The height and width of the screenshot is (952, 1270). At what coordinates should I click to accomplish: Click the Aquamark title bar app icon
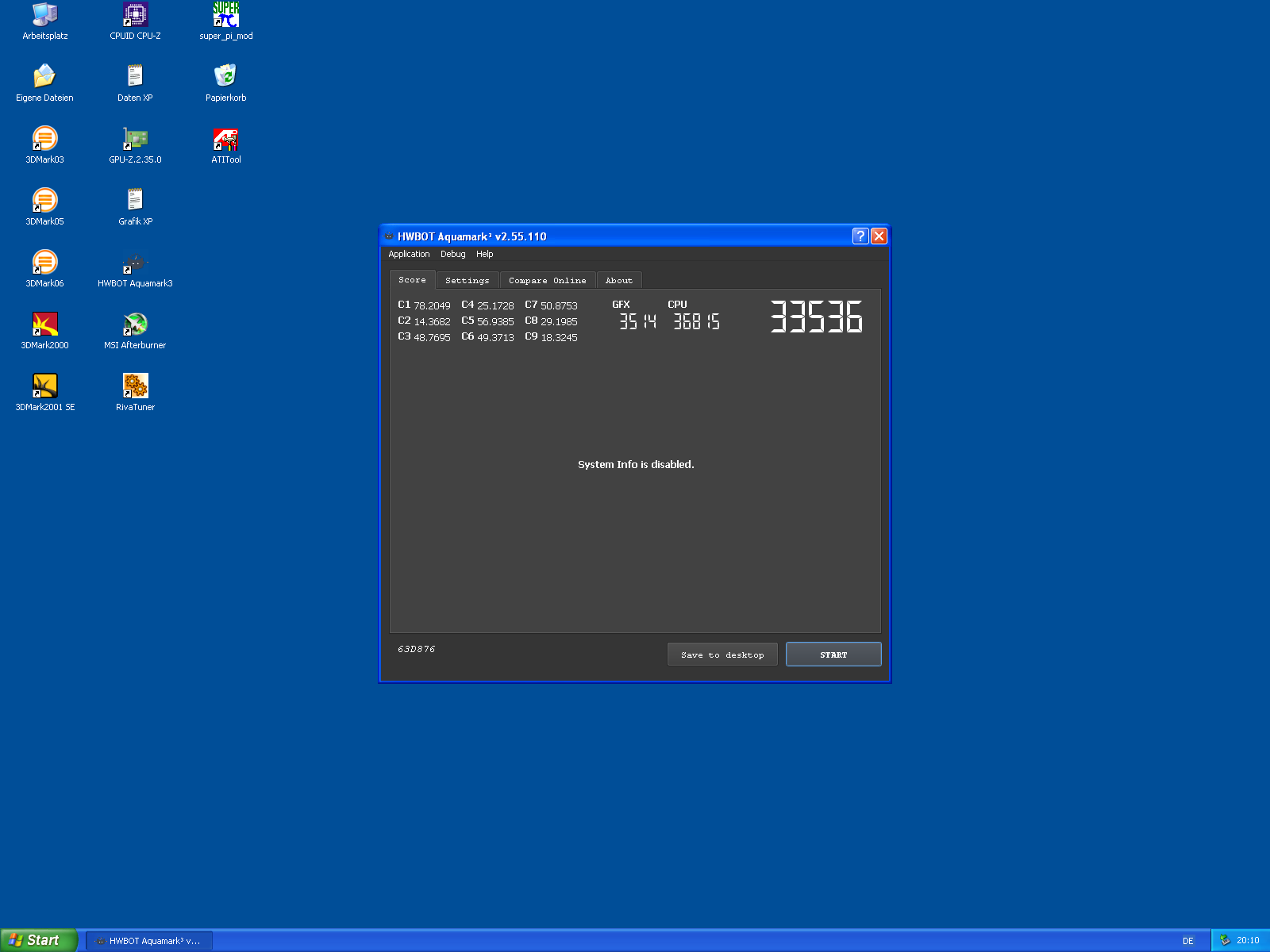pos(389,236)
